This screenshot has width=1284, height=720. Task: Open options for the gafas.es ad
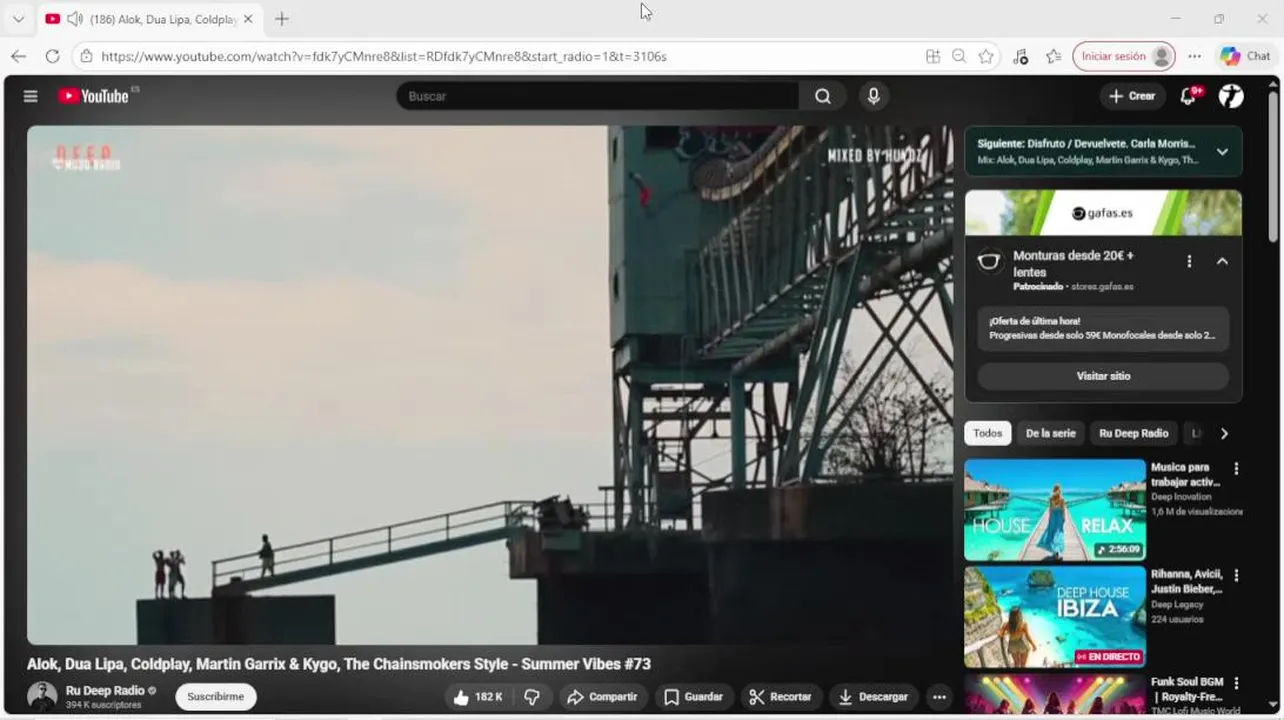click(1189, 261)
